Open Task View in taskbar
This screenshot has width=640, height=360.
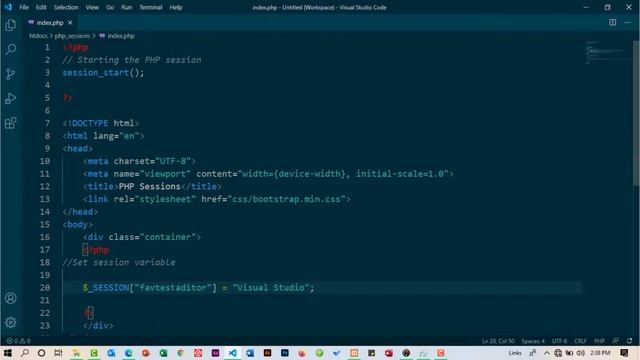click(x=58, y=353)
